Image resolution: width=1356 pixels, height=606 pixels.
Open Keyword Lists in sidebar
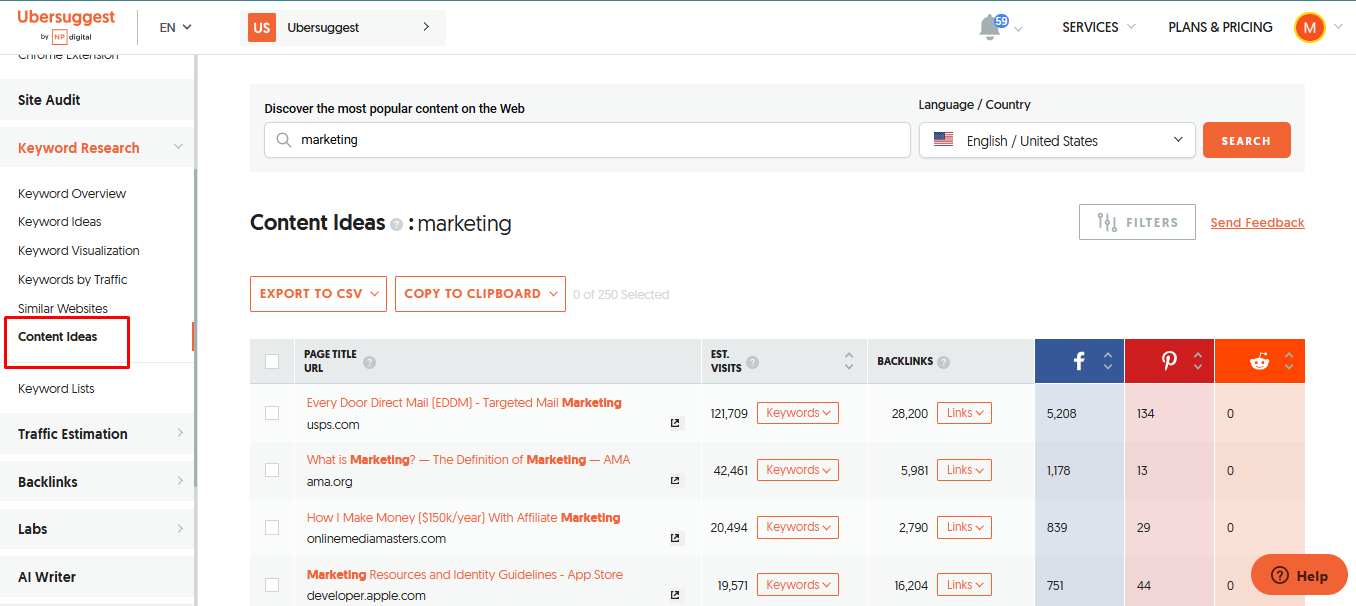click(56, 389)
